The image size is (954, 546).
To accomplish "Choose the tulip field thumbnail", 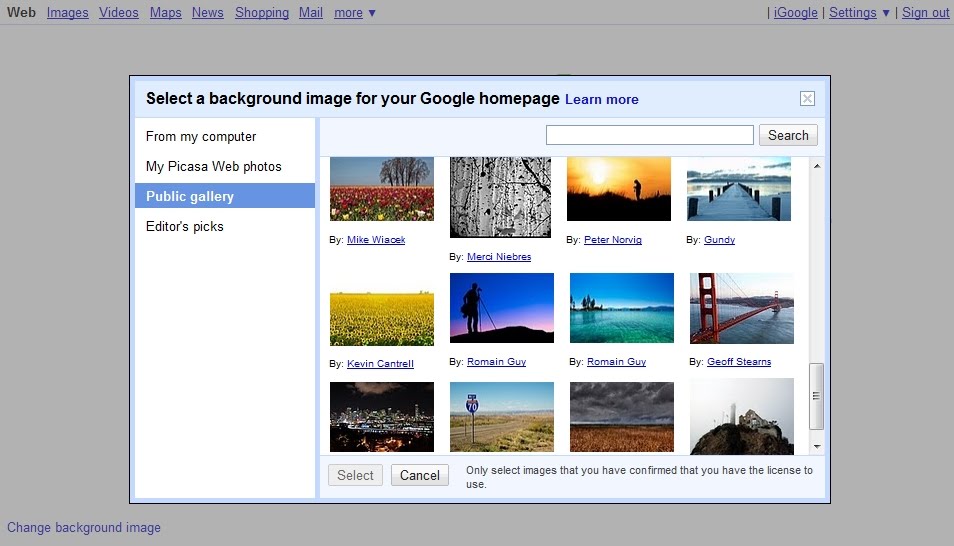I will click(x=381, y=189).
